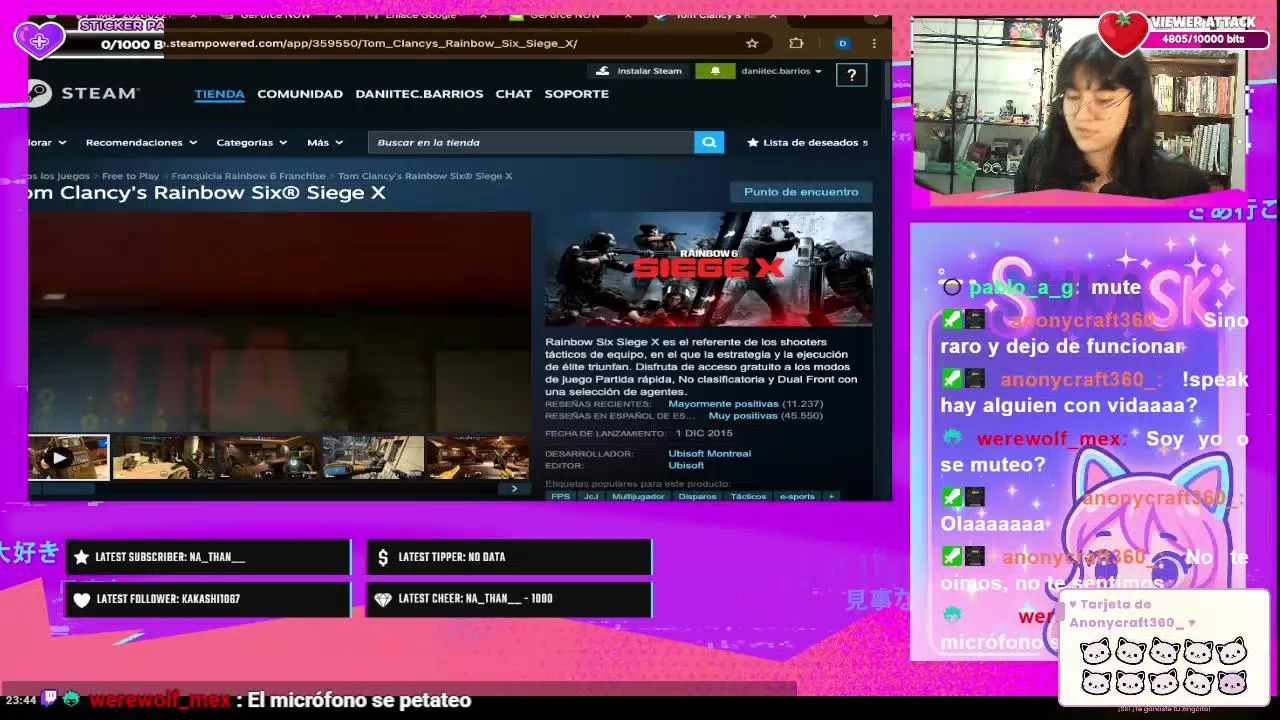Click the browser address bar URL
This screenshot has width=1280, height=720.
(x=372, y=43)
